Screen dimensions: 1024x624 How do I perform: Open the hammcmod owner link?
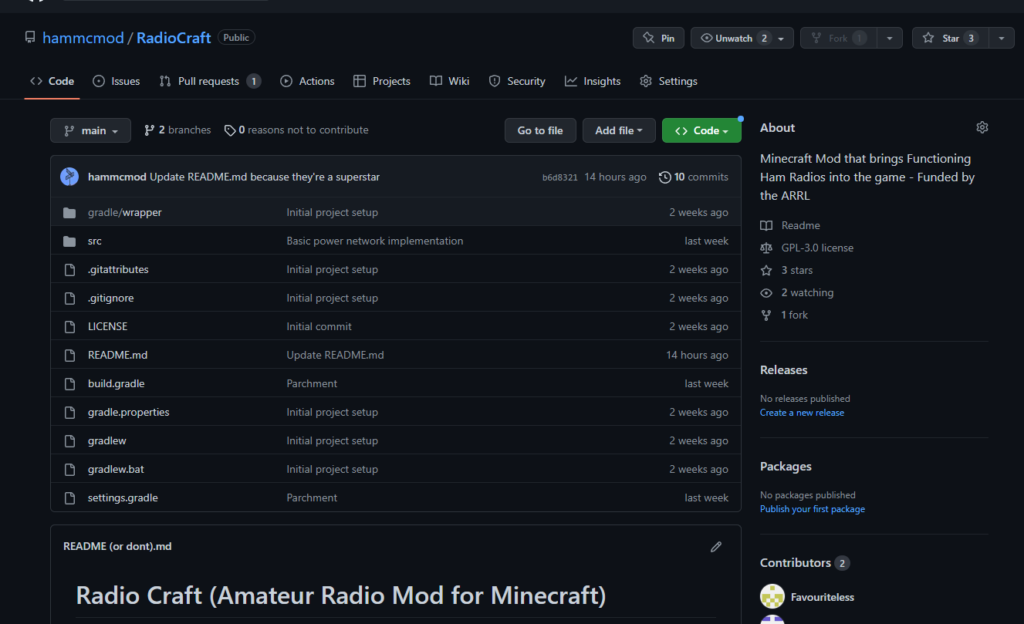83,38
